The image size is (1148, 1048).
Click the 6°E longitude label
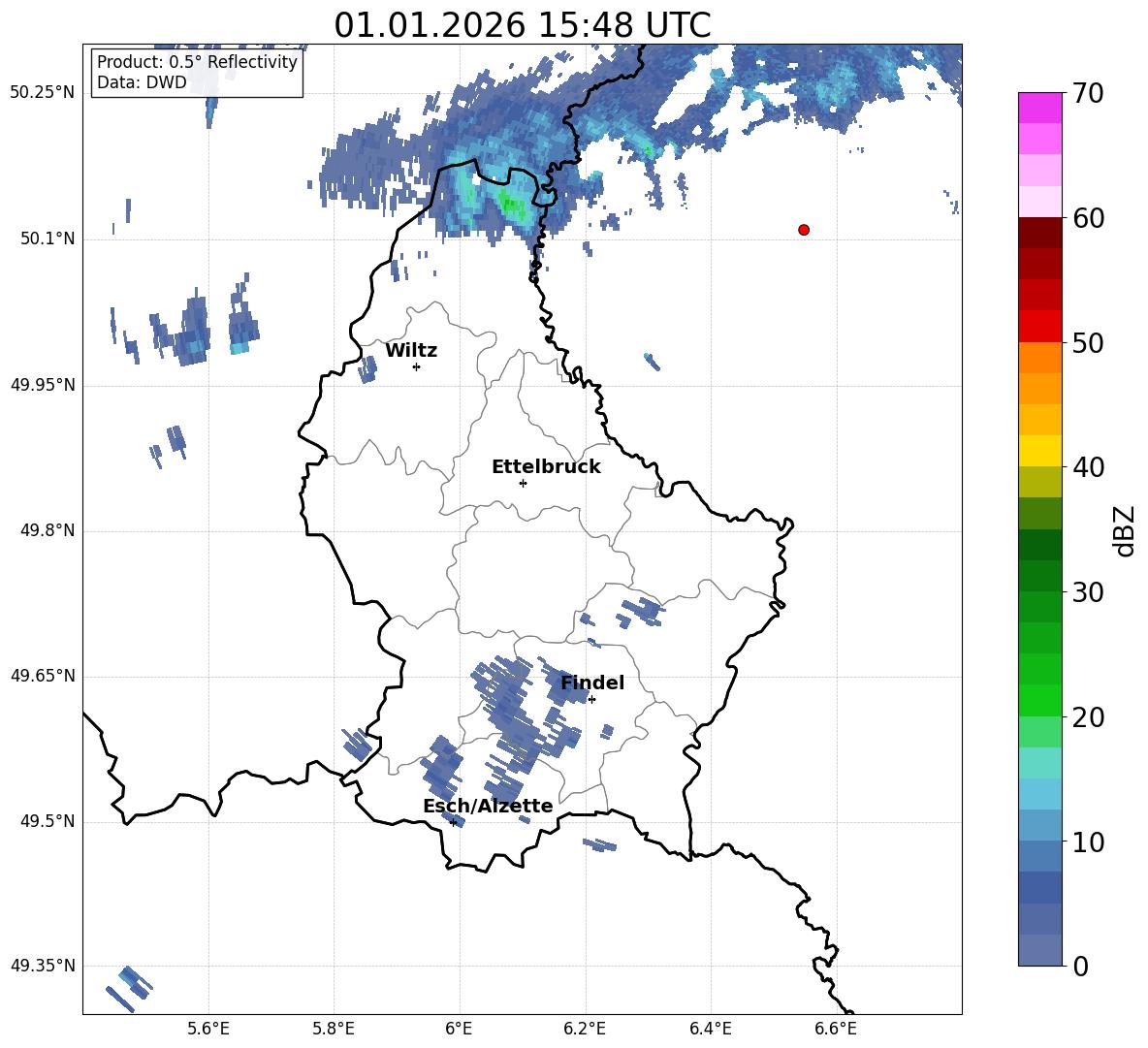pos(459,1029)
